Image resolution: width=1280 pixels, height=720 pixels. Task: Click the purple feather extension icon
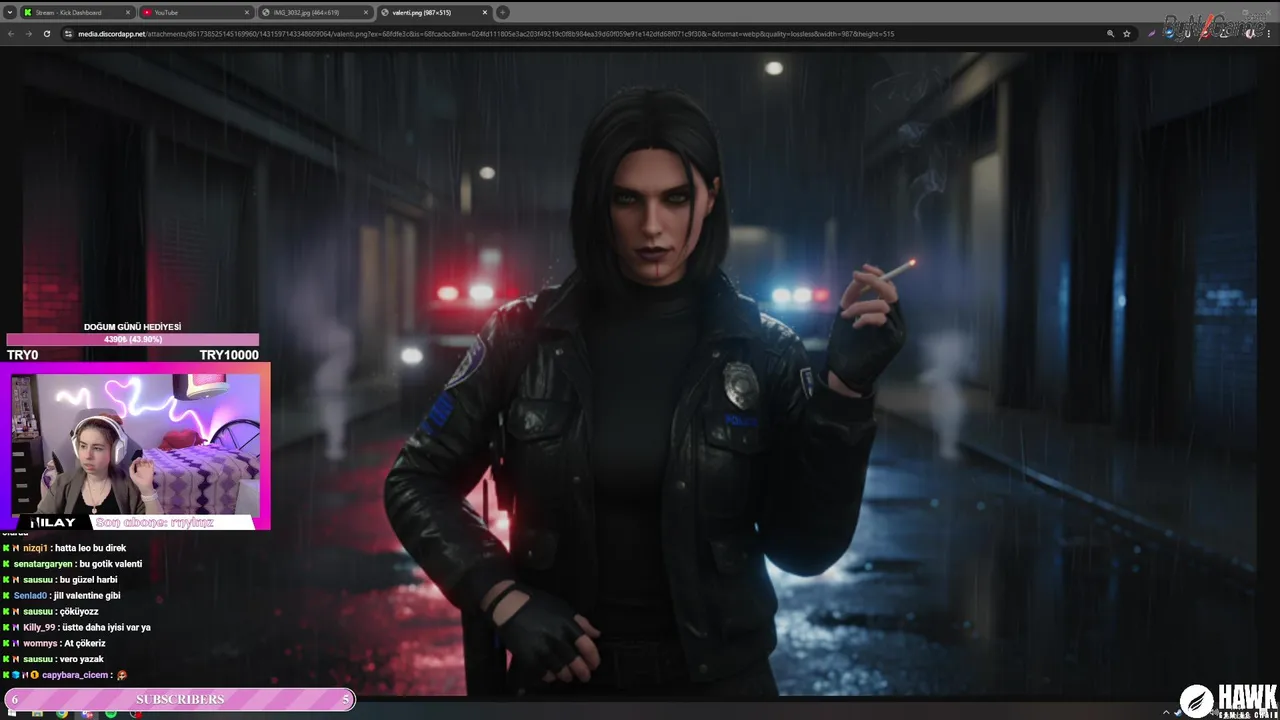click(1152, 34)
